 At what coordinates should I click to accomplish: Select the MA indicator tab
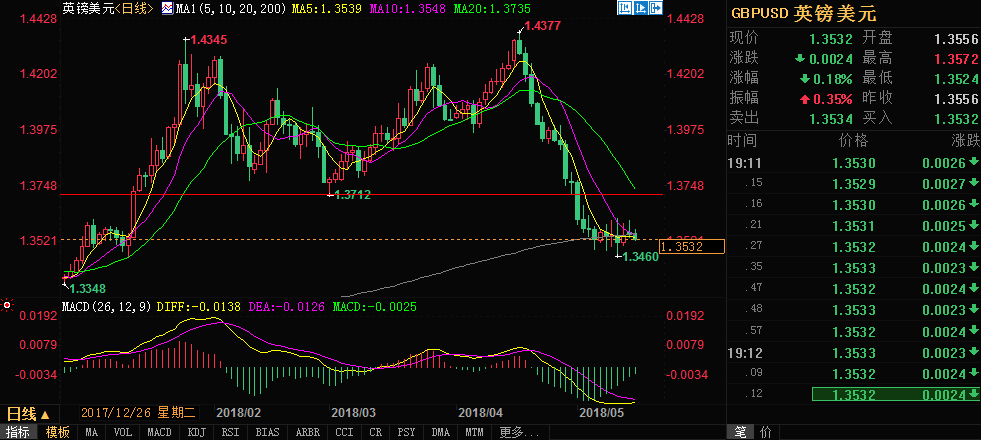pyautogui.click(x=91, y=432)
